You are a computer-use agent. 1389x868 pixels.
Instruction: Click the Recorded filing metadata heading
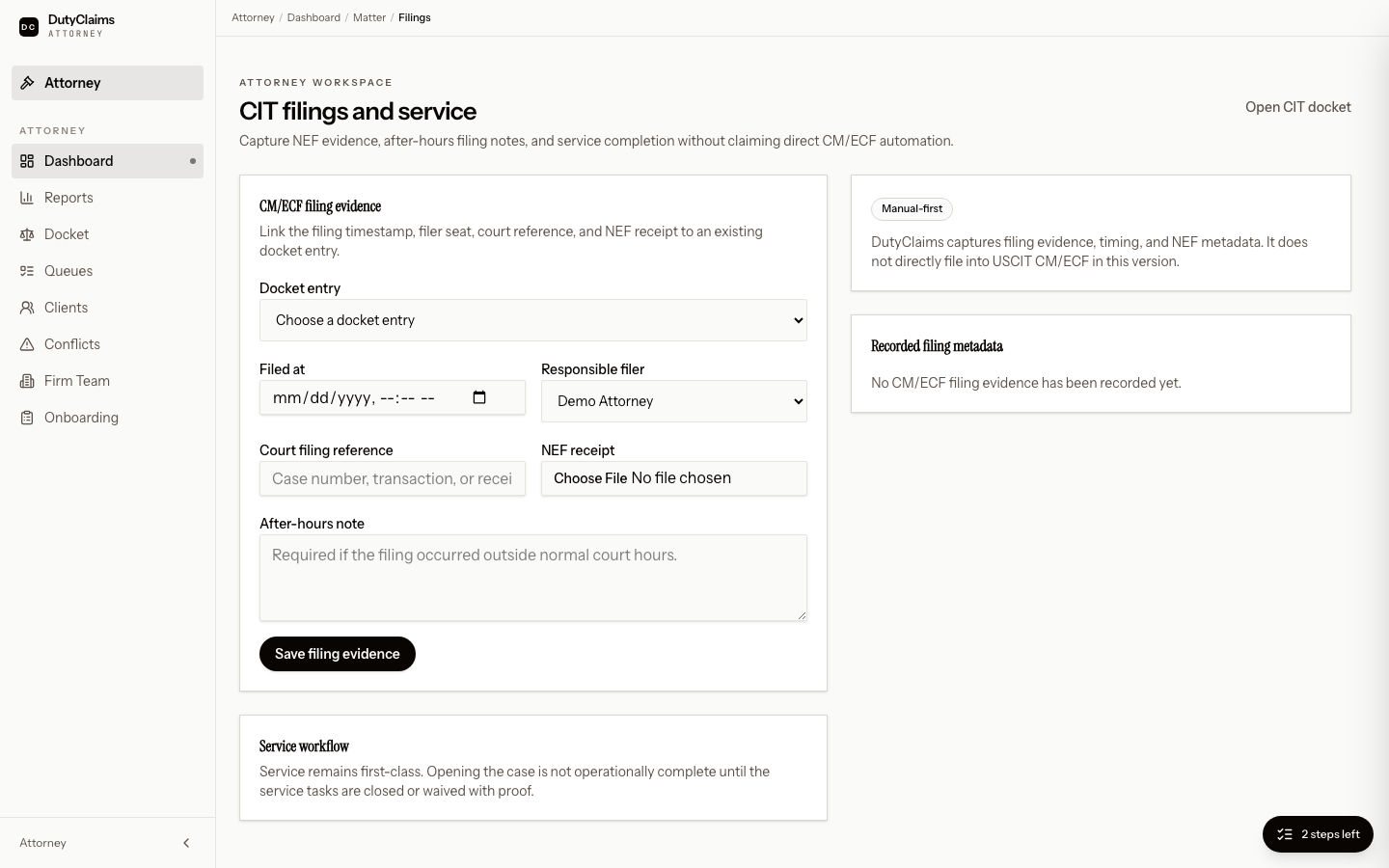(x=937, y=346)
